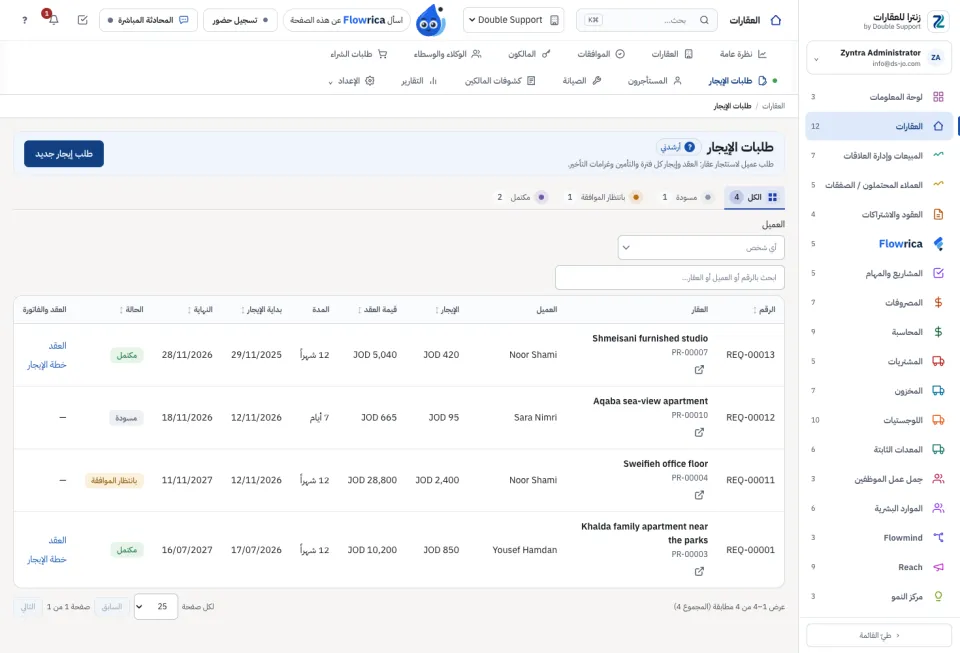Click the الموارد البشرية people icon in sidebar
This screenshot has width=960, height=653.
(938, 508)
